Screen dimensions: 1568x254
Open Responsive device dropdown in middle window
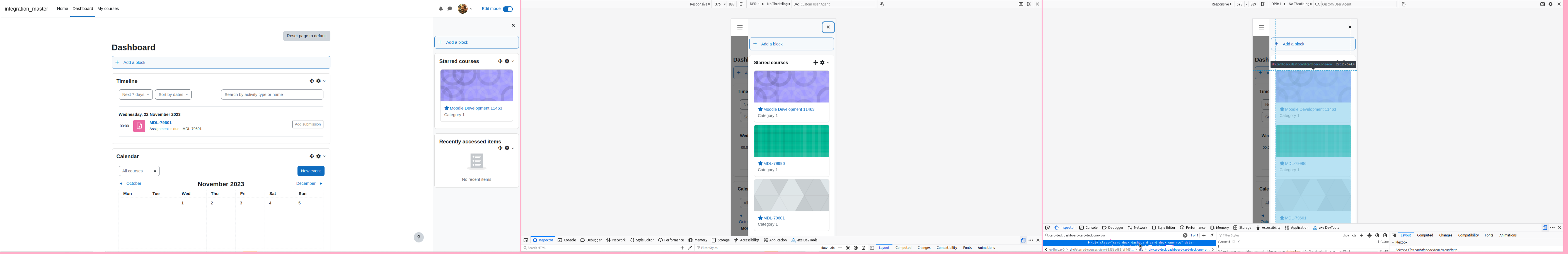700,4
